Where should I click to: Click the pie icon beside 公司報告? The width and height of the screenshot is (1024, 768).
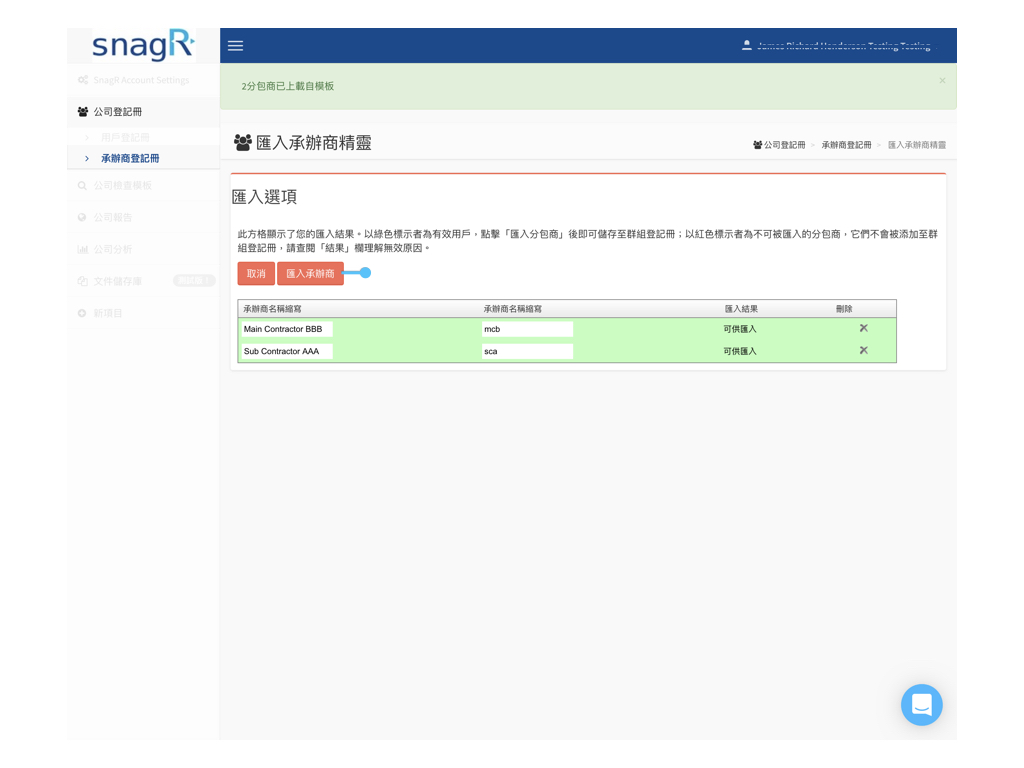pos(82,217)
